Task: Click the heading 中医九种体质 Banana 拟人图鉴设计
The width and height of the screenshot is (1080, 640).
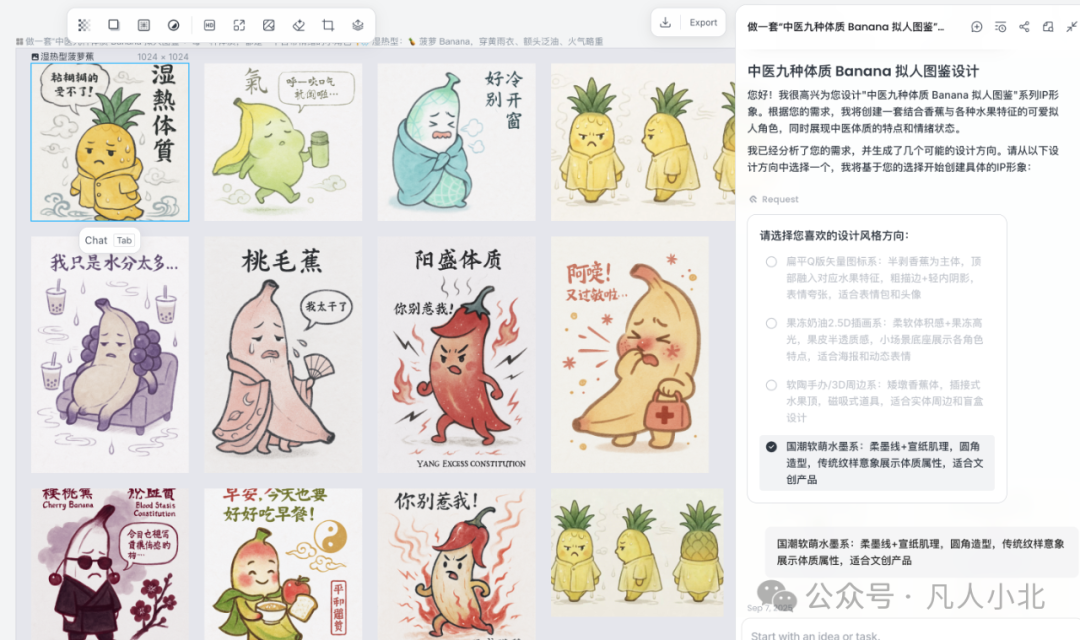Action: pos(863,71)
